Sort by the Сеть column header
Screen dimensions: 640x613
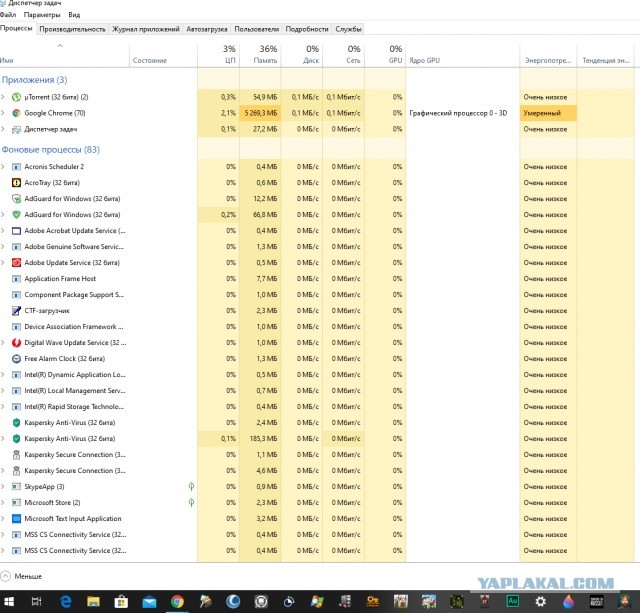click(x=344, y=54)
